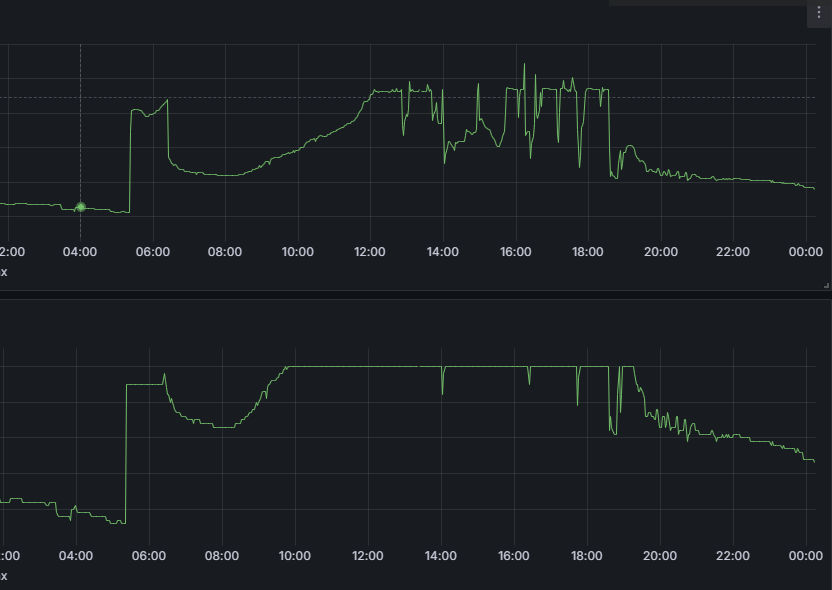Click the 20:00 label on the bottom graph axis
This screenshot has height=590, width=832.
click(x=659, y=557)
